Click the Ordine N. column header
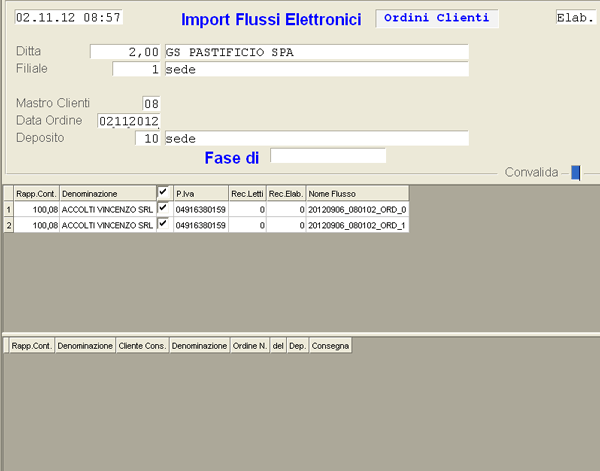Image resolution: width=600 pixels, height=471 pixels. [250, 346]
